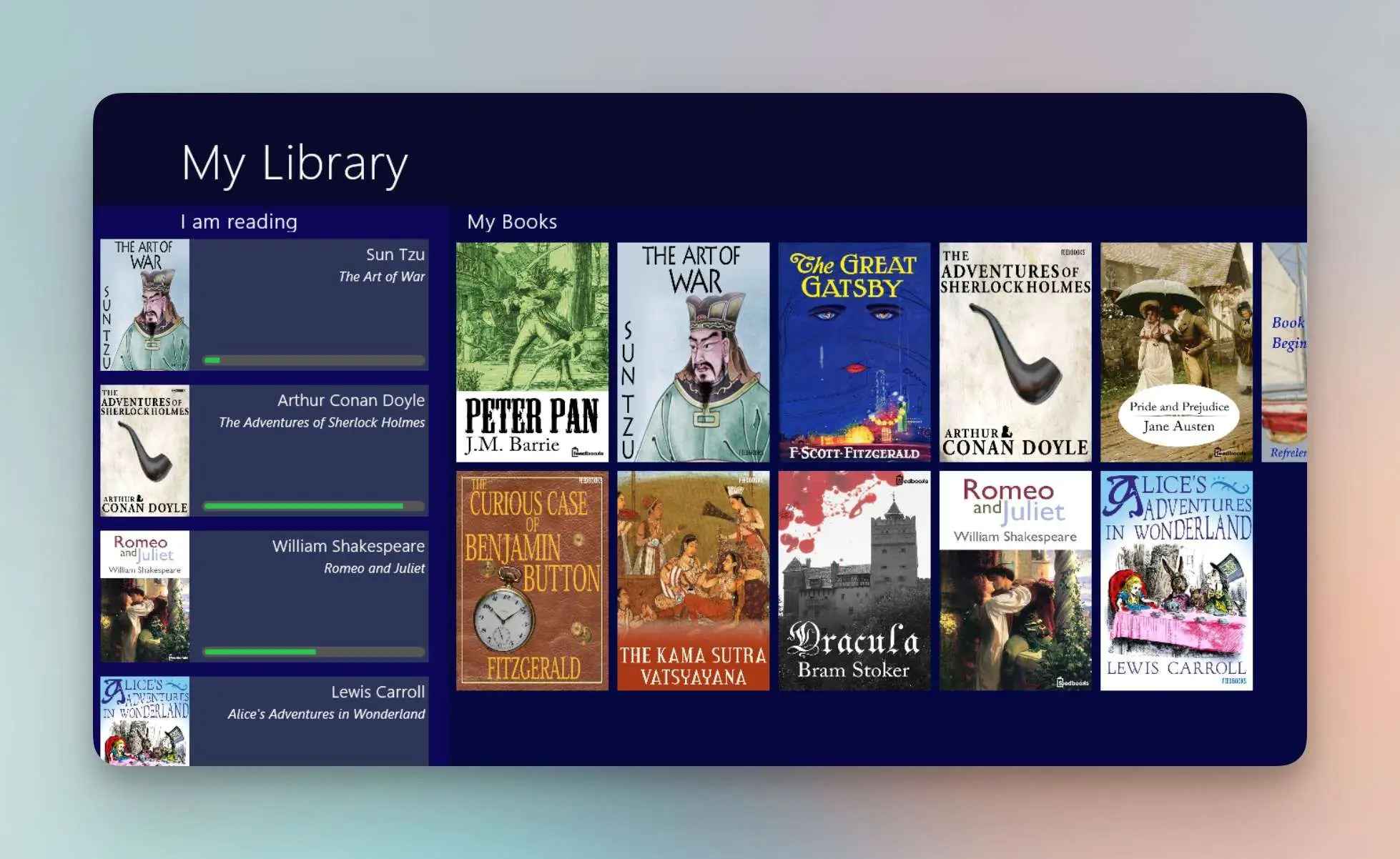Viewport: 1400px width, 859px height.
Task: Open the Romeo and Juliet cover in My Books
Action: (1015, 580)
